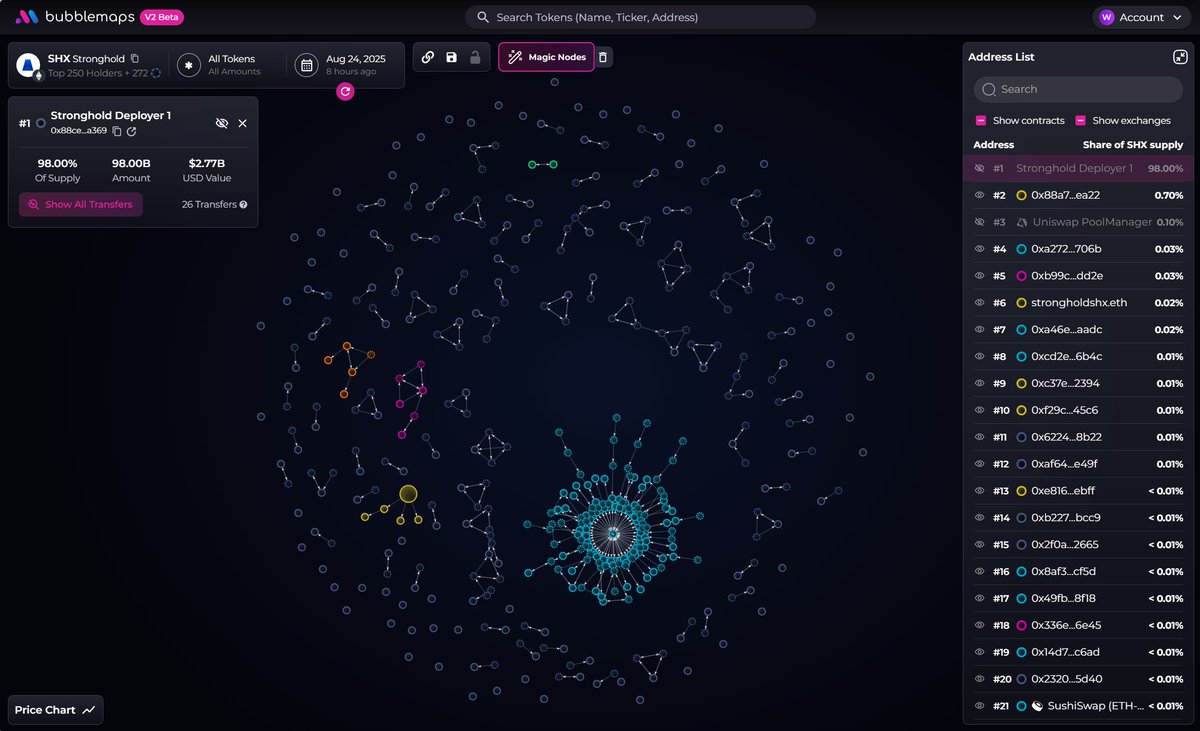The image size is (1200, 731).
Task: Select address row #5 0xb99c...dd2e
Action: tap(1078, 276)
